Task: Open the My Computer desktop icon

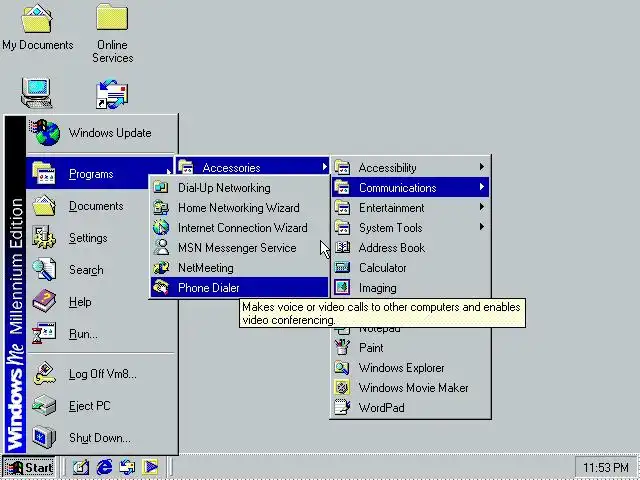Action: (x=37, y=93)
